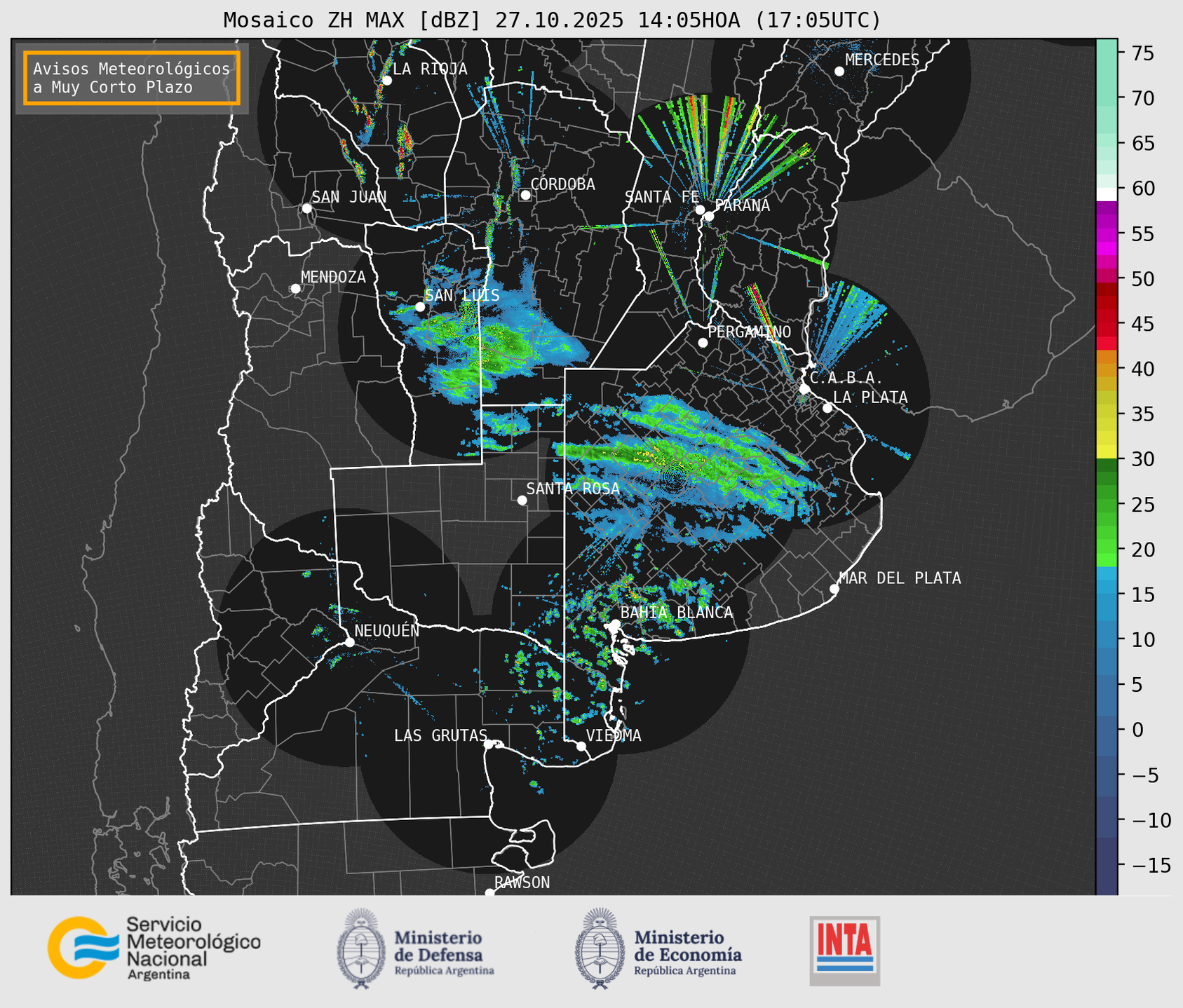This screenshot has height=1008, width=1183.
Task: Click the Bahía Blanca marker dot
Action: click(x=615, y=624)
